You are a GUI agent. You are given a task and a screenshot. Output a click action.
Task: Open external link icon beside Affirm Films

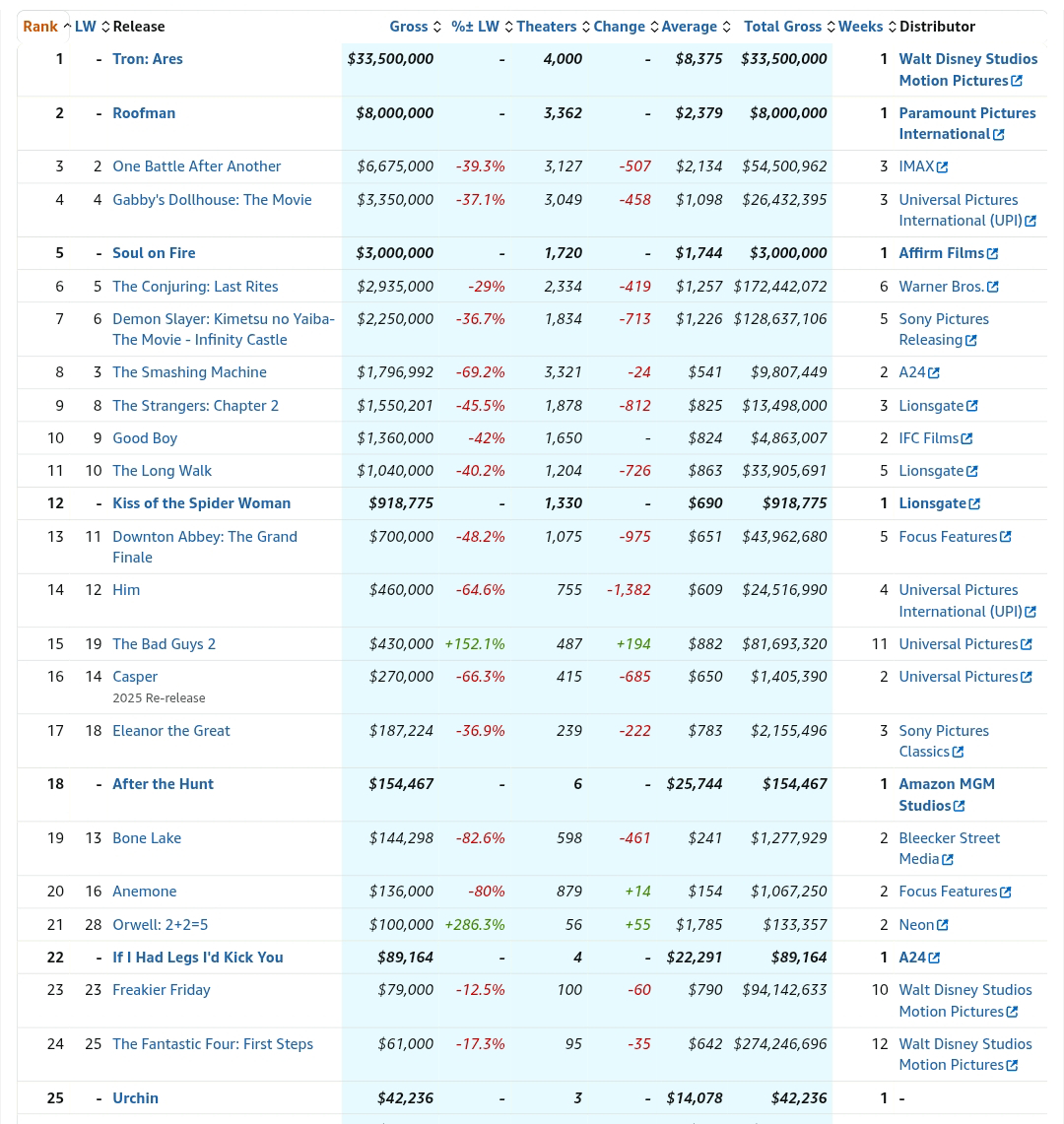click(x=992, y=254)
